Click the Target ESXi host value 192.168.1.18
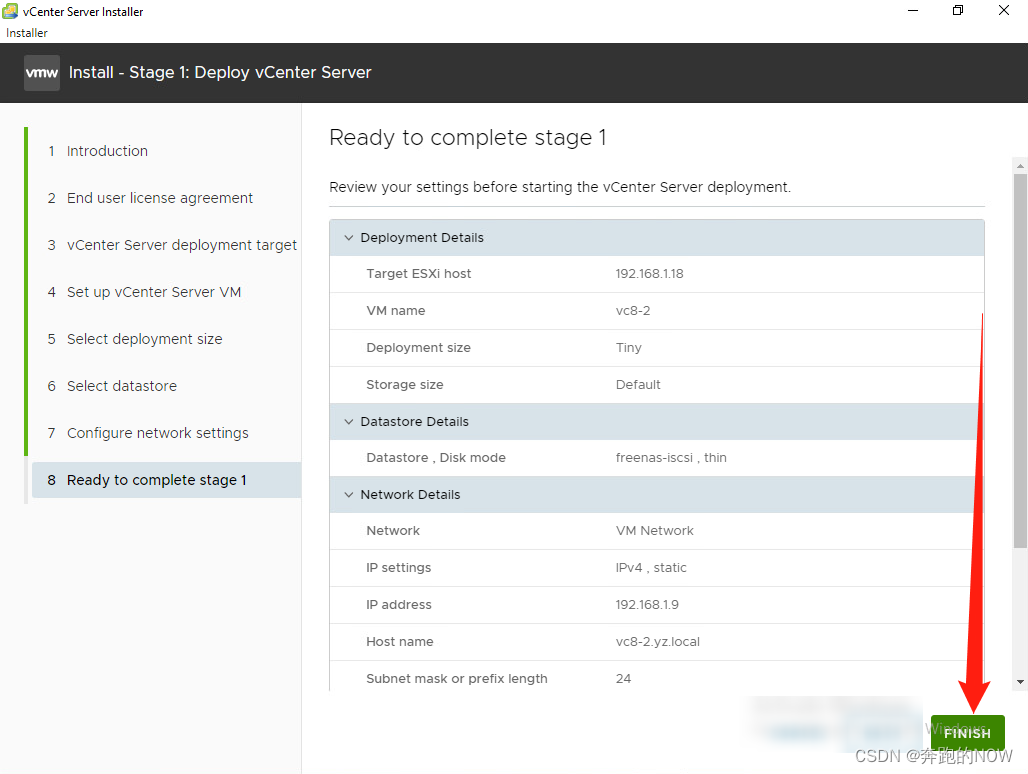This screenshot has height=774, width=1028. tap(649, 274)
